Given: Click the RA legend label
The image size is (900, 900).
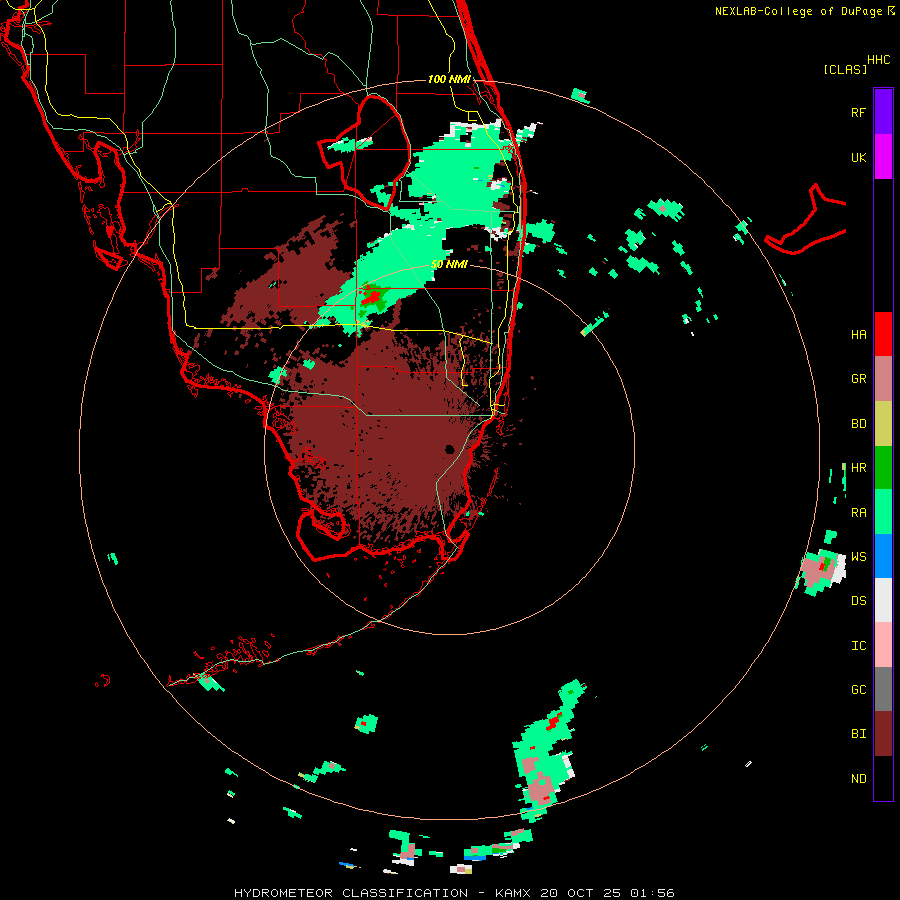Looking at the screenshot, I should 858,513.
